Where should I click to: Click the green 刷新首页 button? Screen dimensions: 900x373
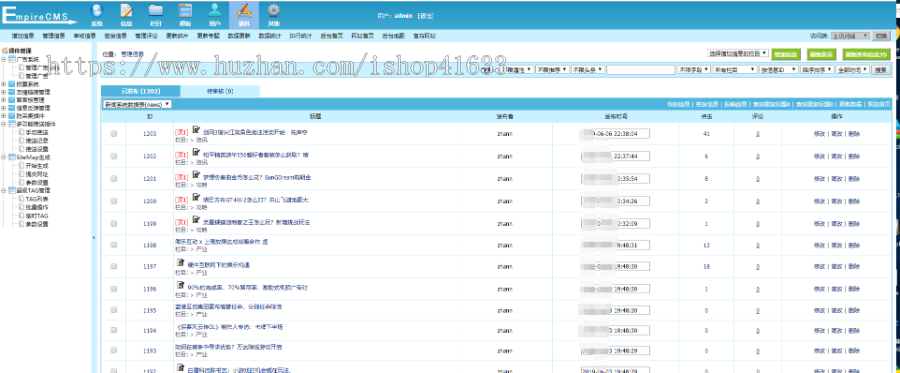(822, 54)
